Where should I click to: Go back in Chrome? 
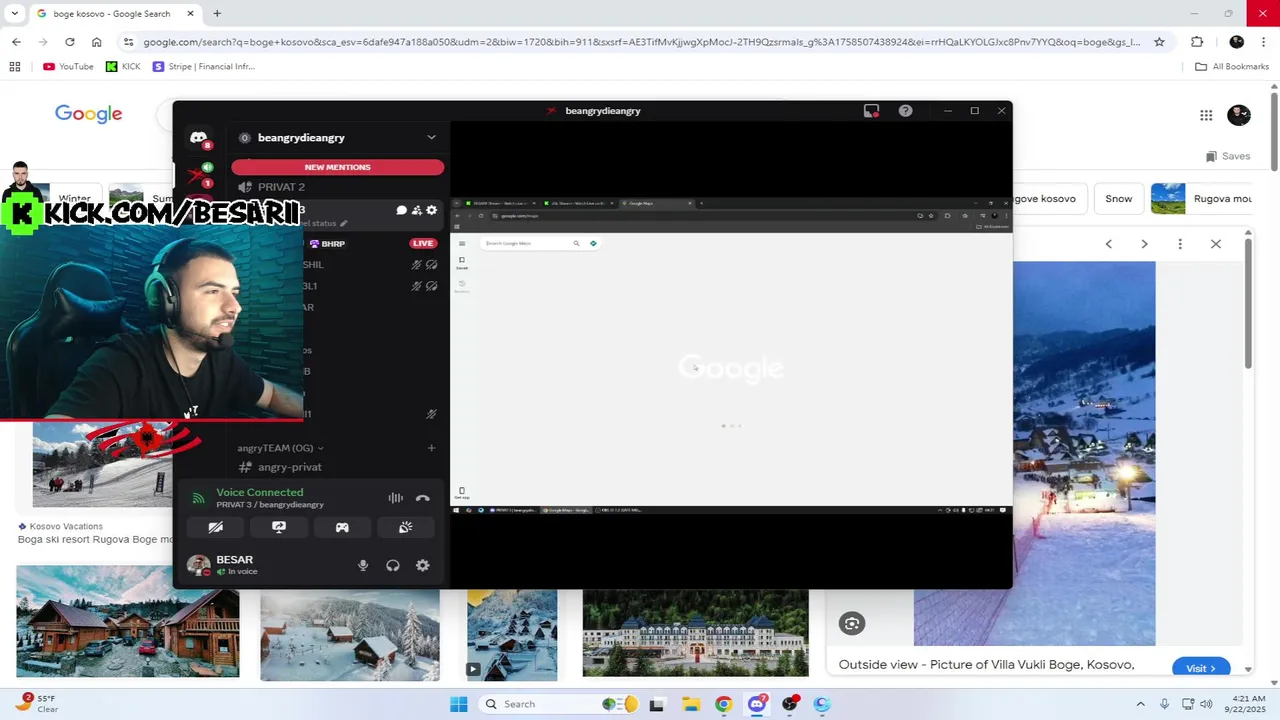[x=16, y=42]
